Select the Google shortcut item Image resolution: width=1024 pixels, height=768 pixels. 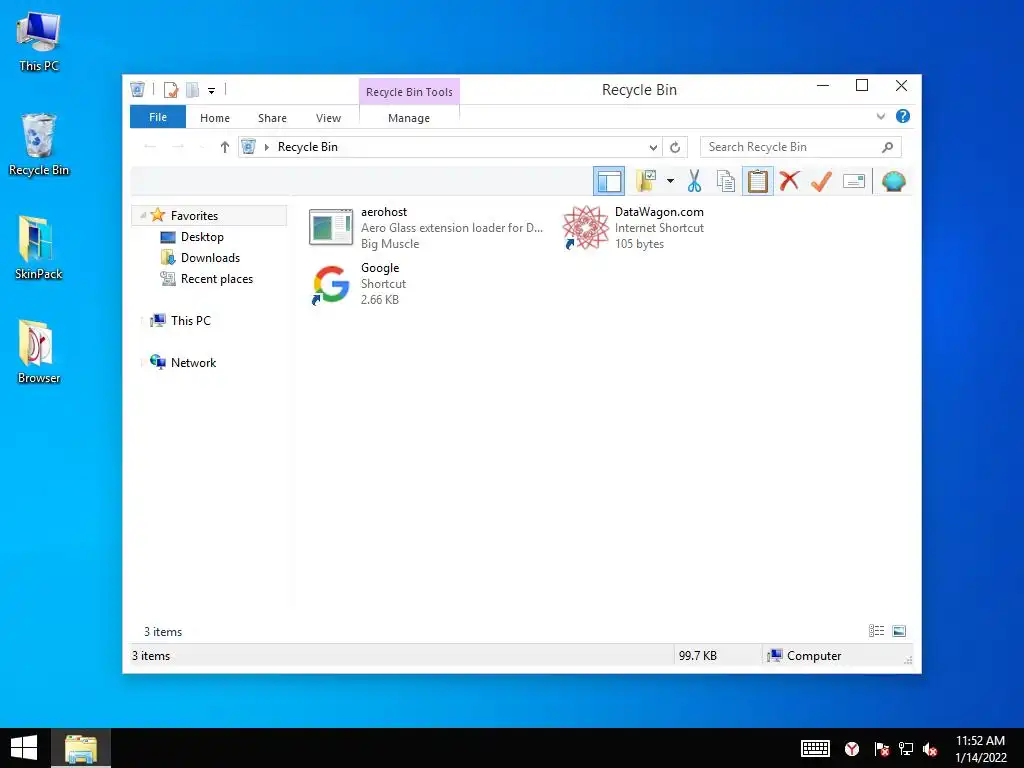(x=358, y=283)
